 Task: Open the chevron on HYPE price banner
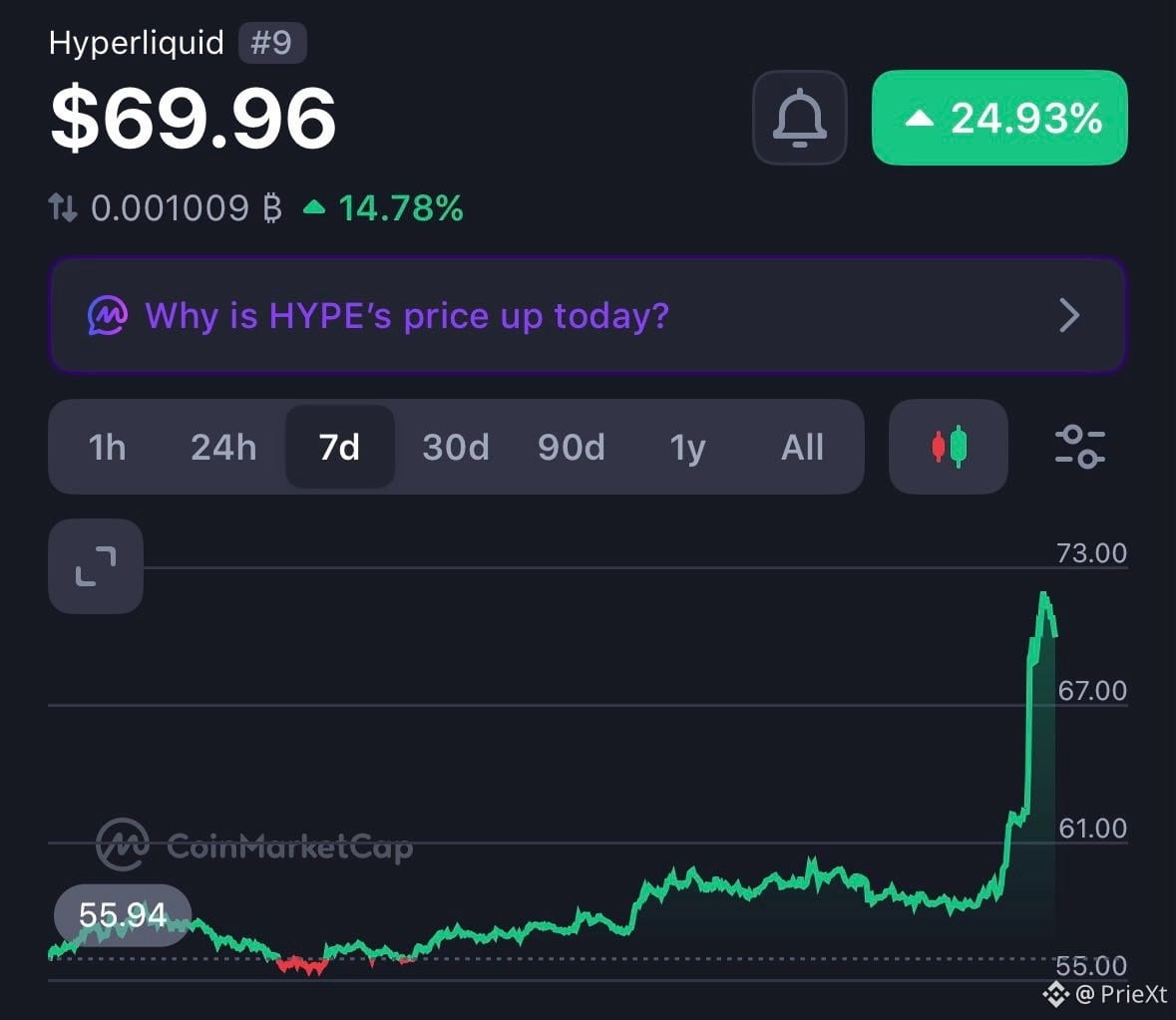click(x=1069, y=315)
